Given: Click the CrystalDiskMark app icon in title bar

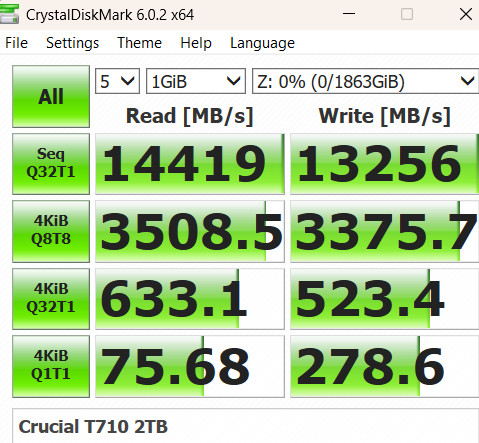Looking at the screenshot, I should coord(9,14).
